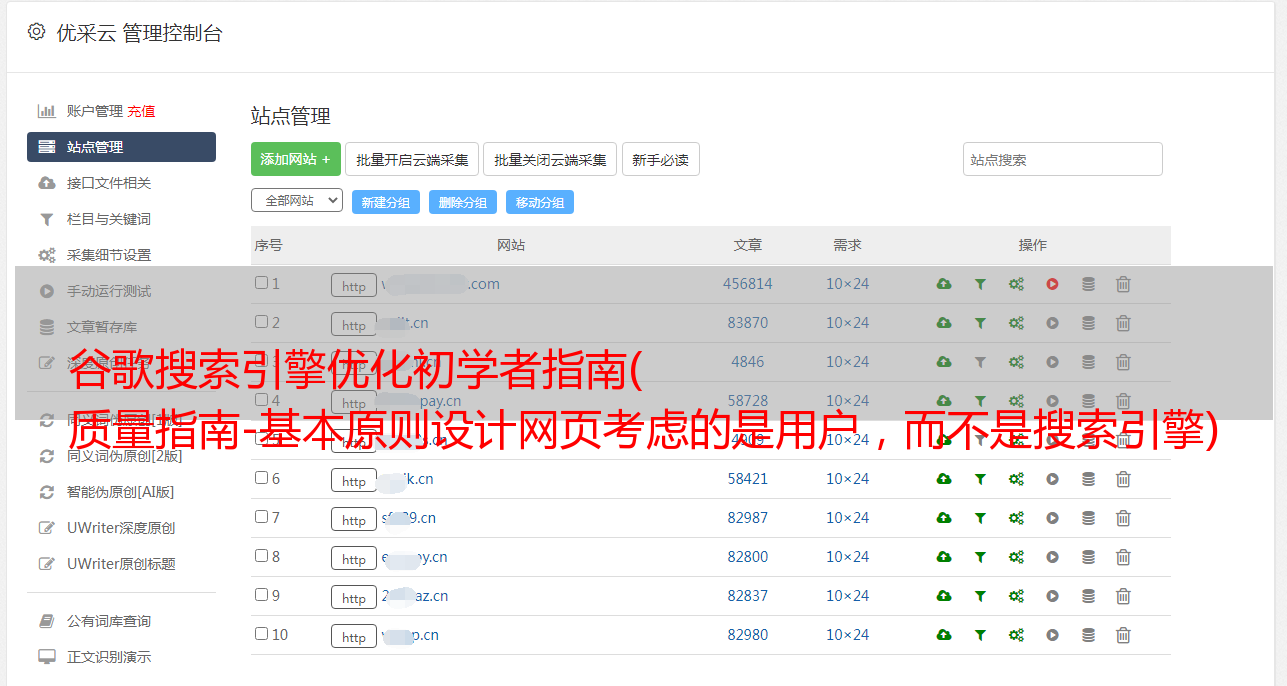Viewport: 1287px width, 686px height.
Task: Select the row 7 checkbox
Action: pos(261,517)
